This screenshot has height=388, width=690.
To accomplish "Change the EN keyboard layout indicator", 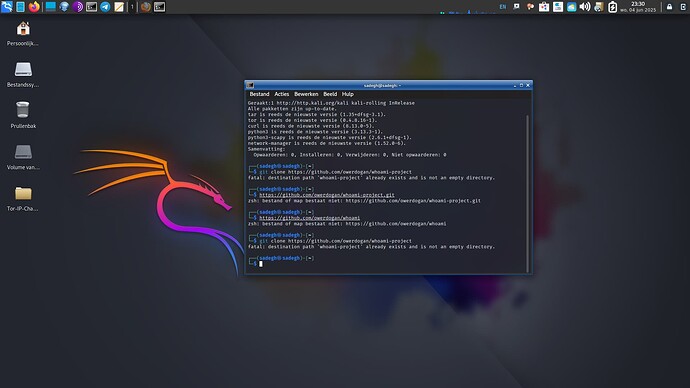I will 503,7.
